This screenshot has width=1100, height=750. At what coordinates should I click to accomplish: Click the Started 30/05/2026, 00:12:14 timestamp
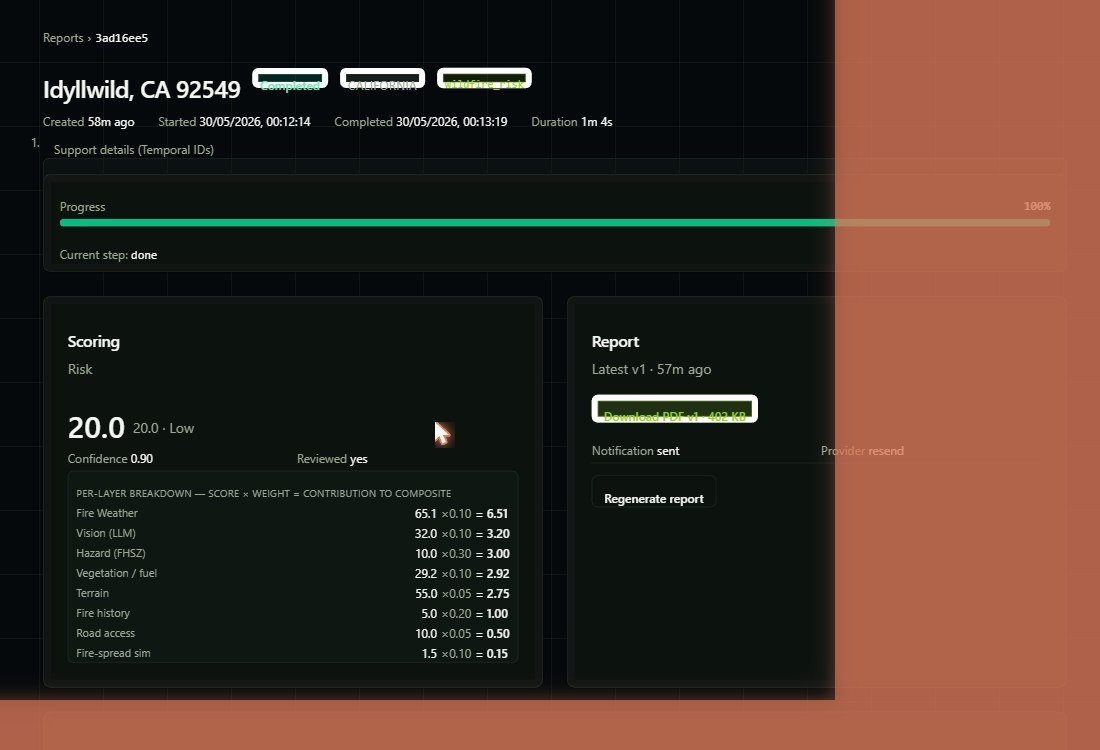tap(234, 122)
